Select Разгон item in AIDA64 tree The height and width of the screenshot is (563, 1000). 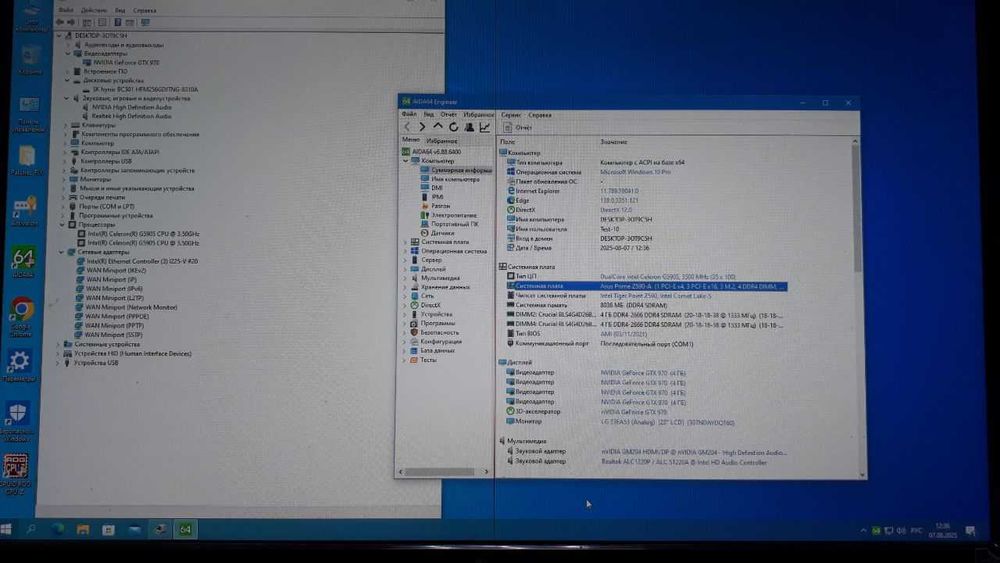[436, 206]
